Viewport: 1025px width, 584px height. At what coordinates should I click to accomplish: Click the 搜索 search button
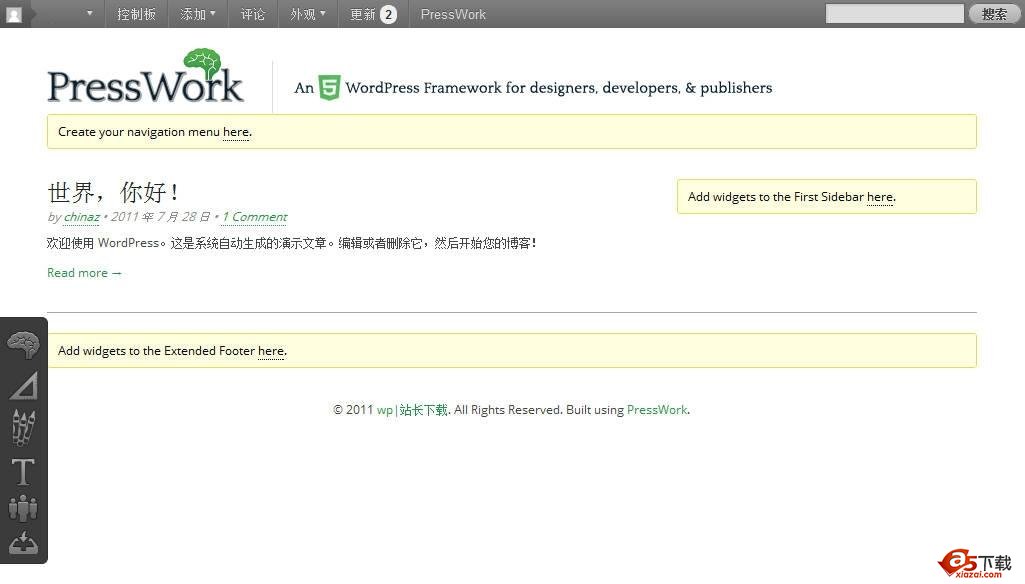point(994,14)
